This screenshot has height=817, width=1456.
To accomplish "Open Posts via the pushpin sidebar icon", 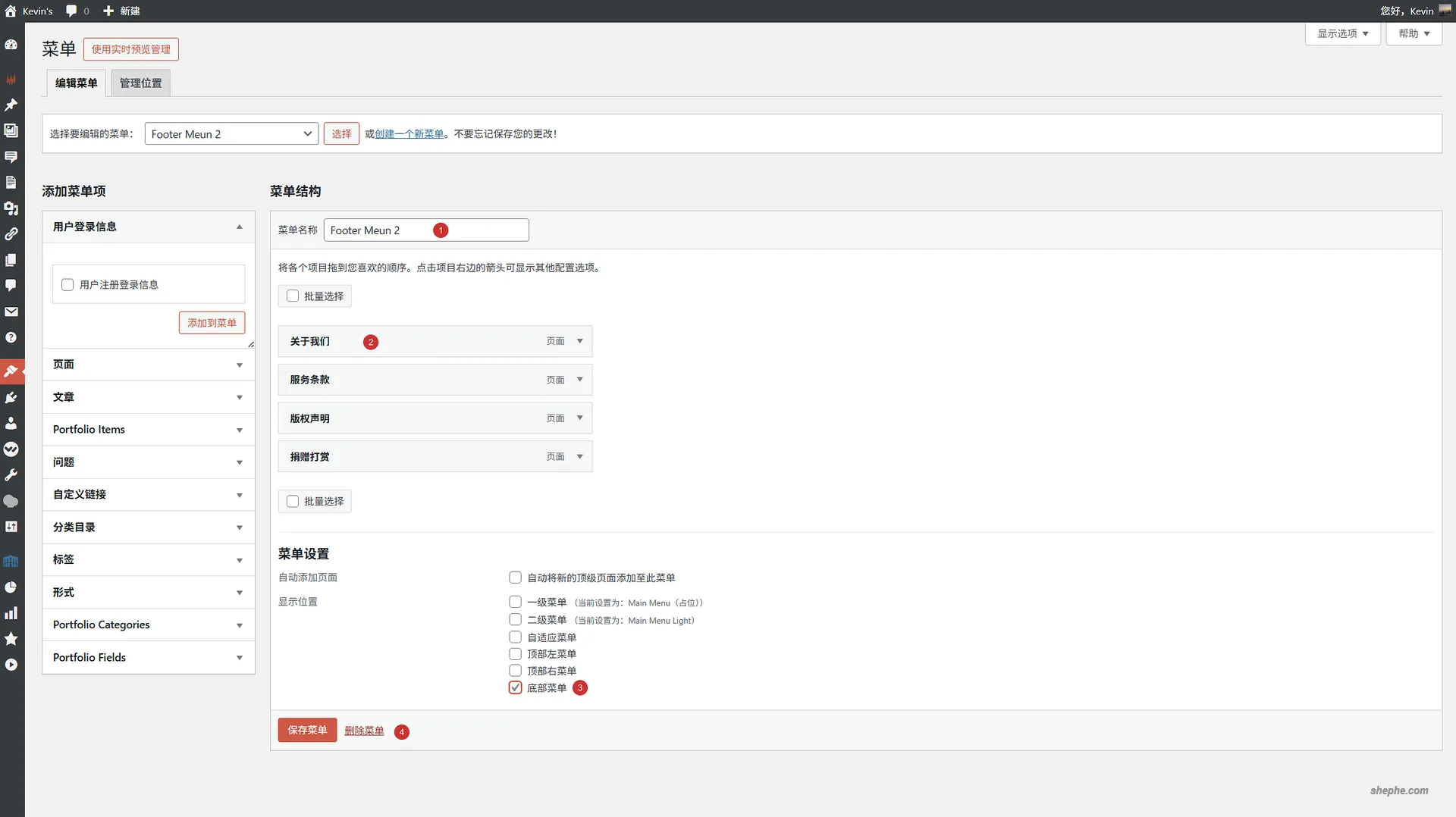I will 11,105.
